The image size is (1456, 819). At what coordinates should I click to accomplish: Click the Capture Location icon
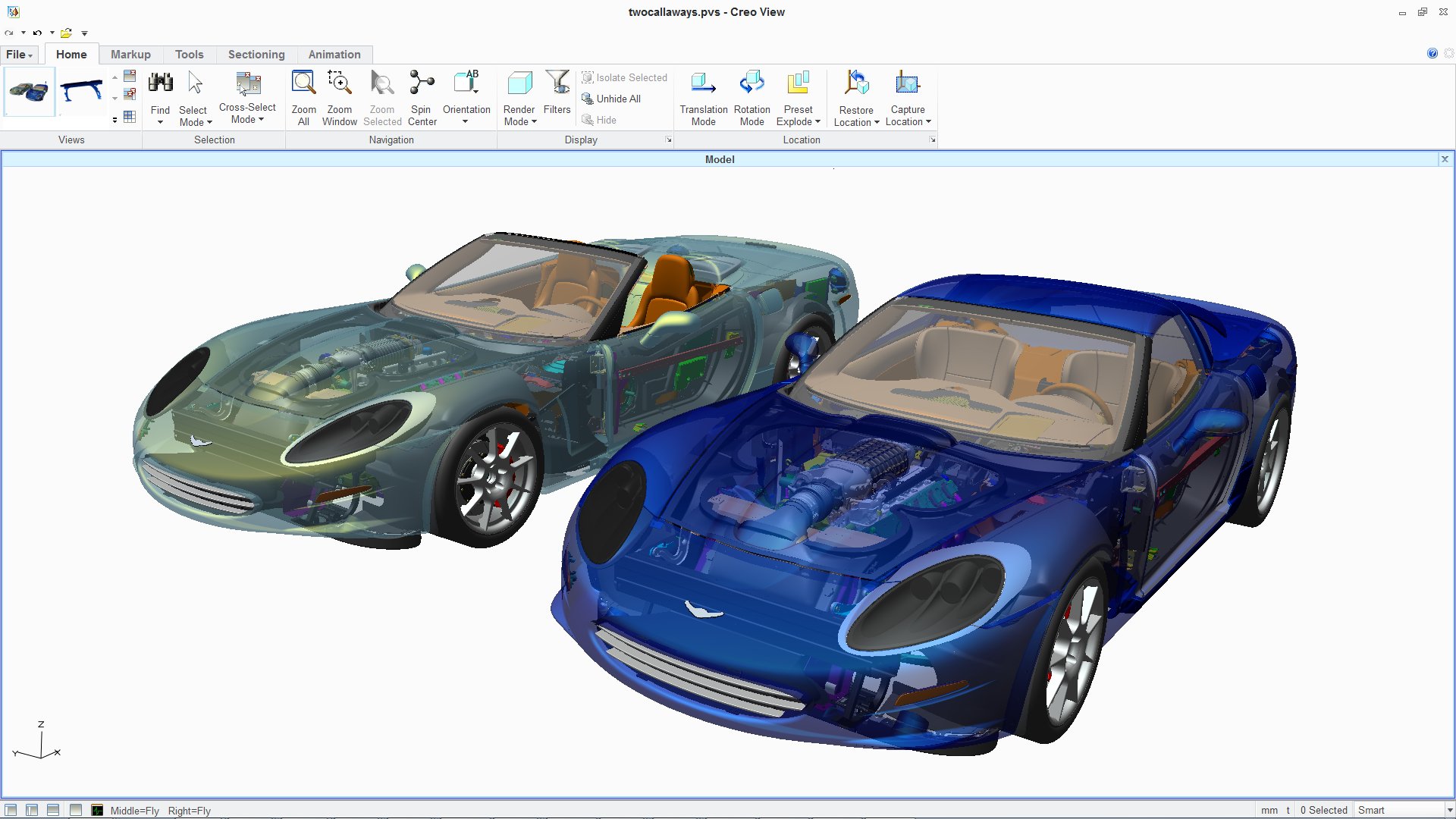pos(907,83)
